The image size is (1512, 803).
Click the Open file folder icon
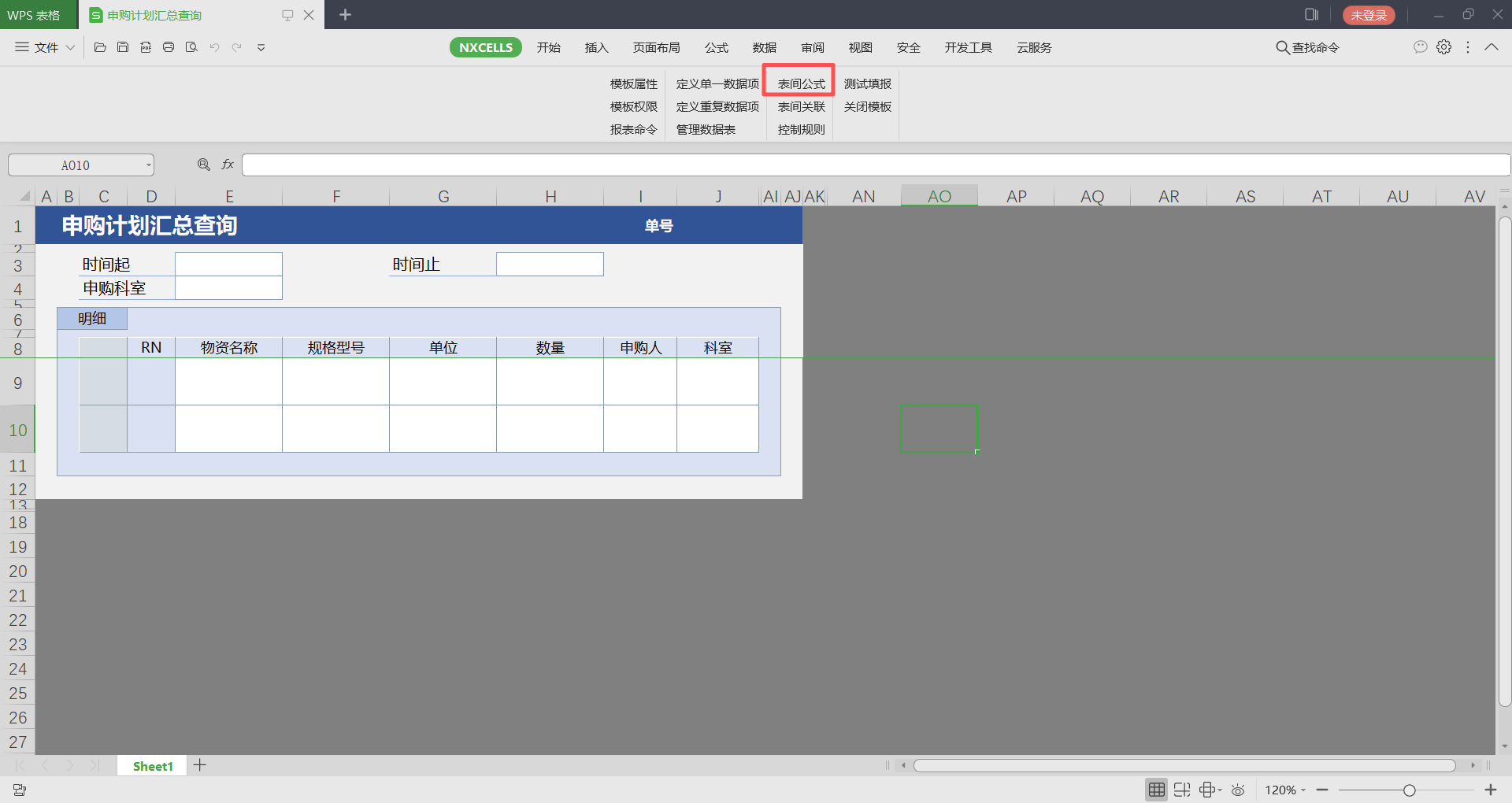pyautogui.click(x=100, y=47)
